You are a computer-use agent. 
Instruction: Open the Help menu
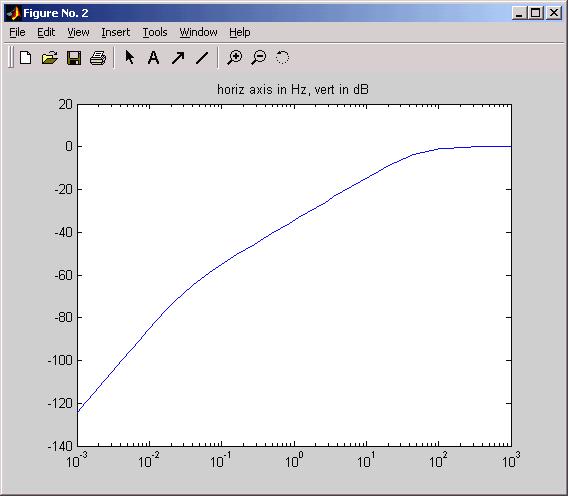[x=239, y=32]
